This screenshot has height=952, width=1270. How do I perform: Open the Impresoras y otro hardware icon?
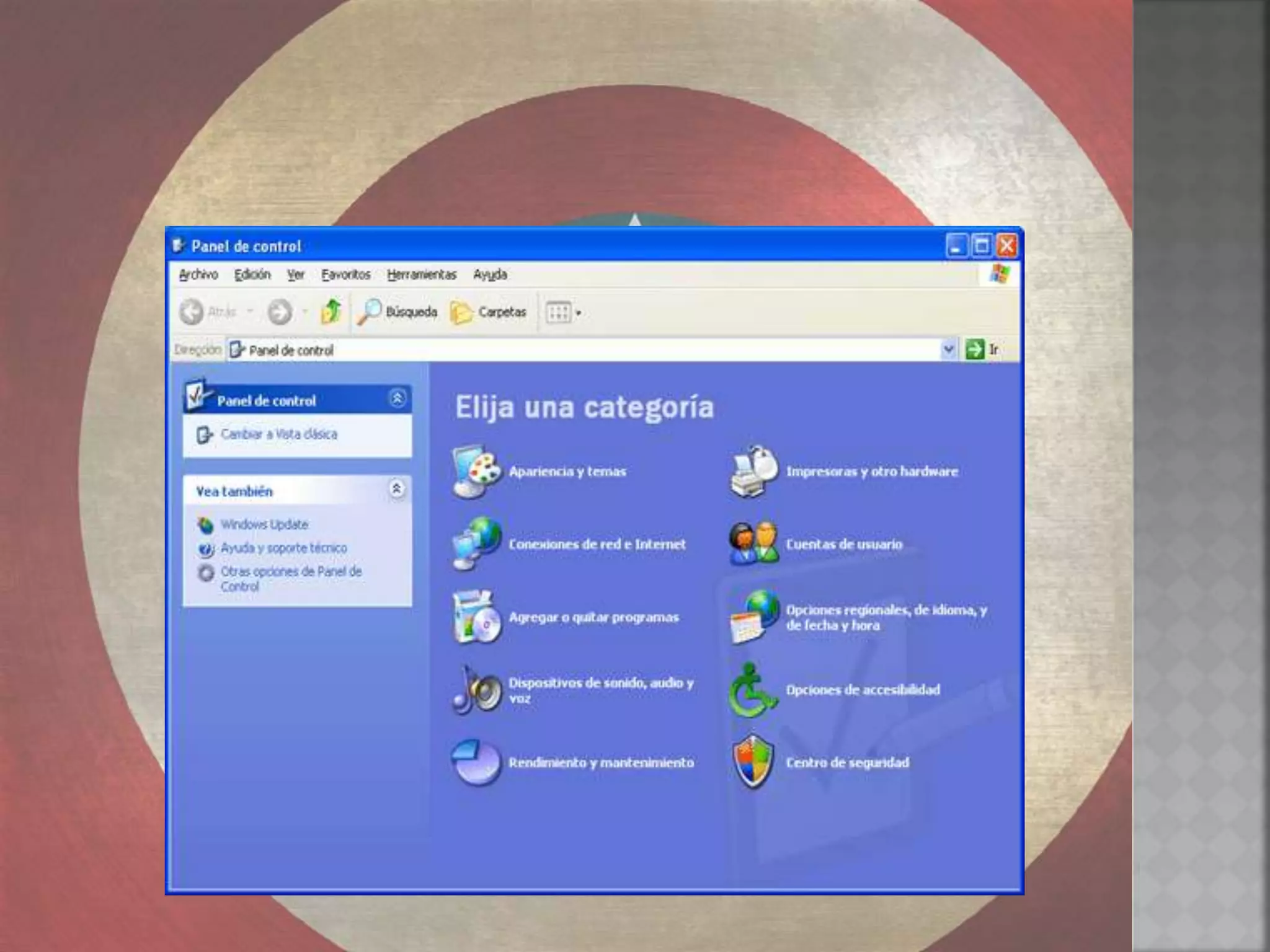click(x=753, y=472)
